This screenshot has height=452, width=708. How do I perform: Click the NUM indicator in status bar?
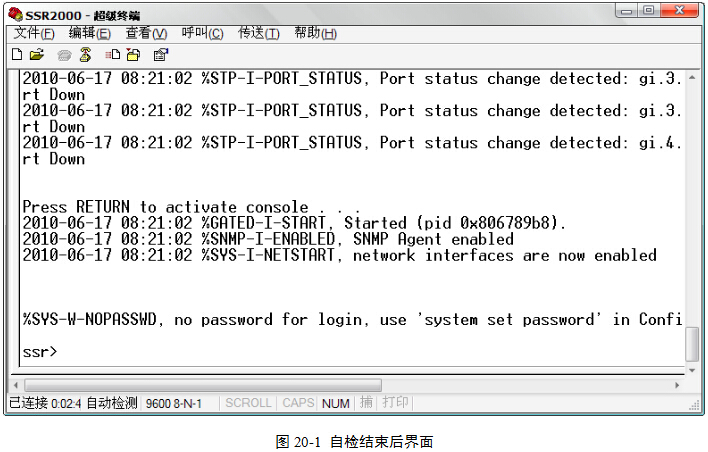click(x=336, y=403)
